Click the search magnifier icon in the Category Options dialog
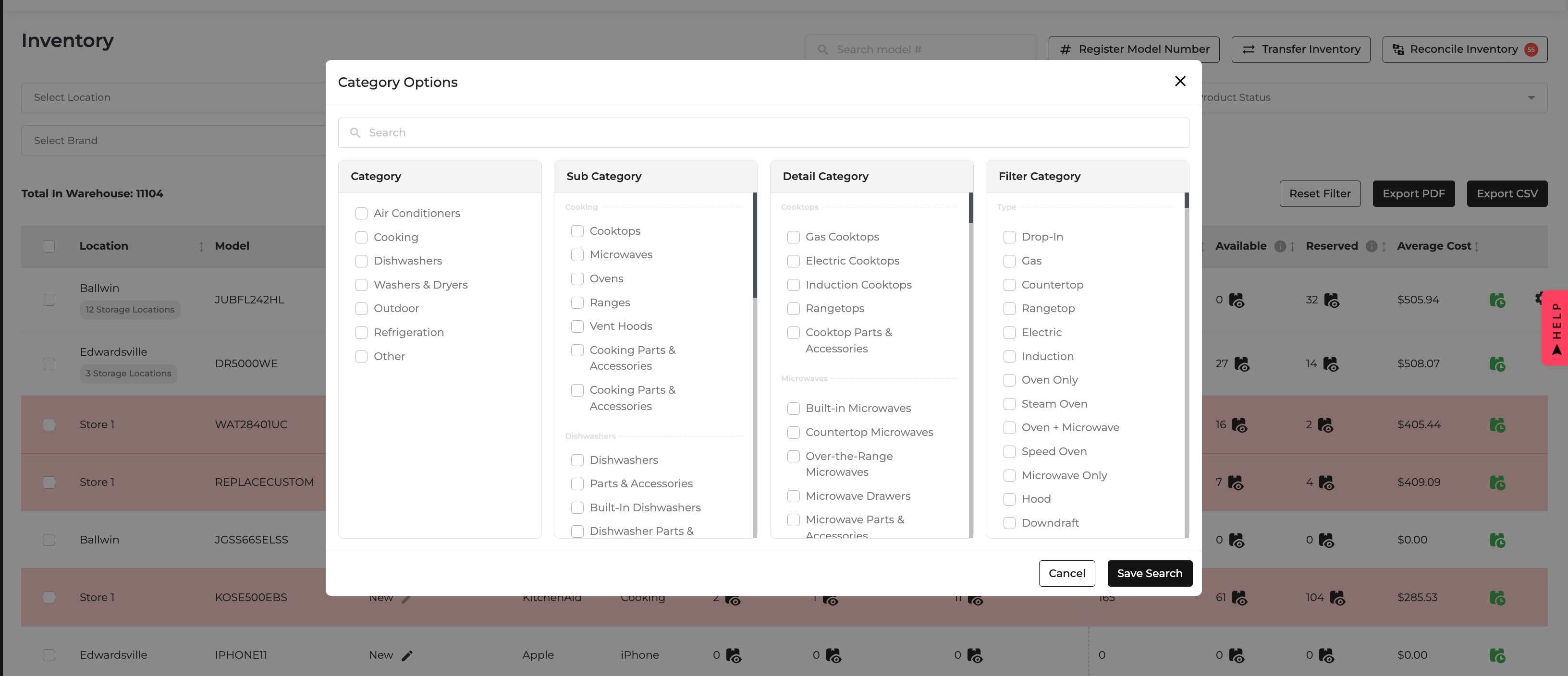This screenshot has width=1568, height=676. coord(355,133)
